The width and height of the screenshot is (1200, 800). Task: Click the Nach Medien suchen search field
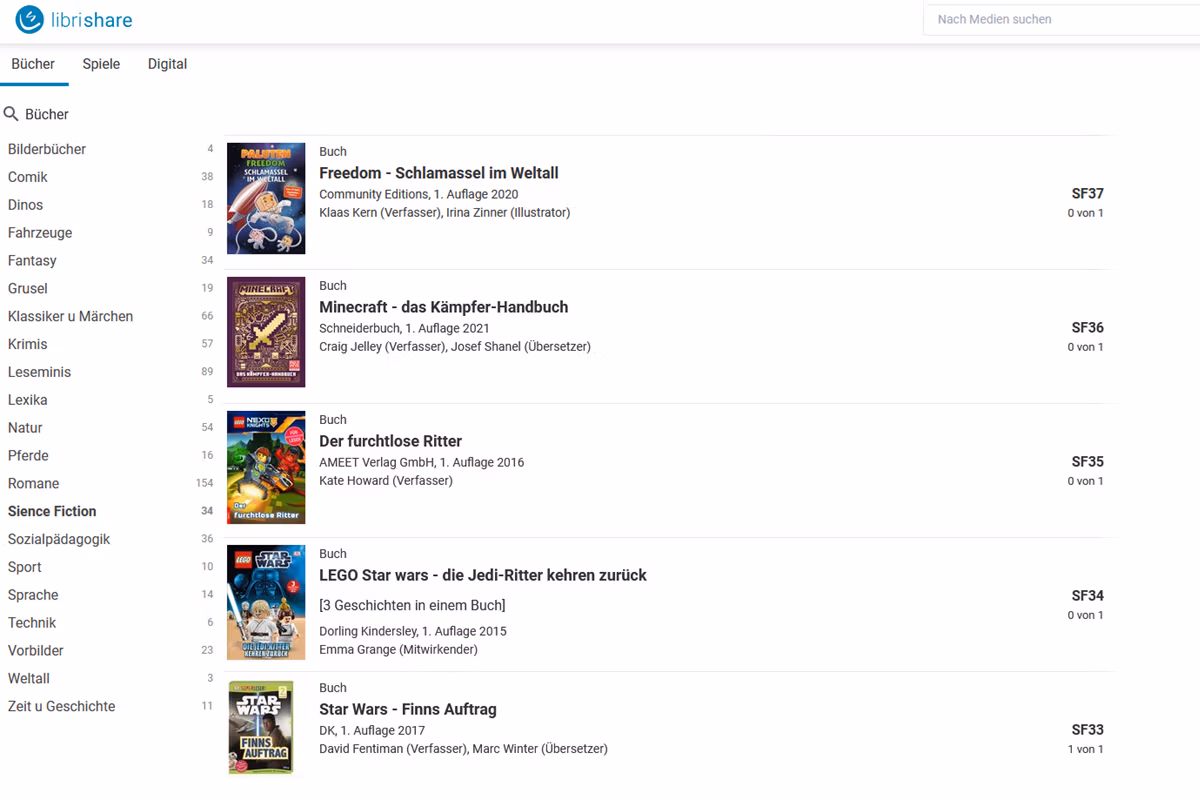tap(1060, 19)
